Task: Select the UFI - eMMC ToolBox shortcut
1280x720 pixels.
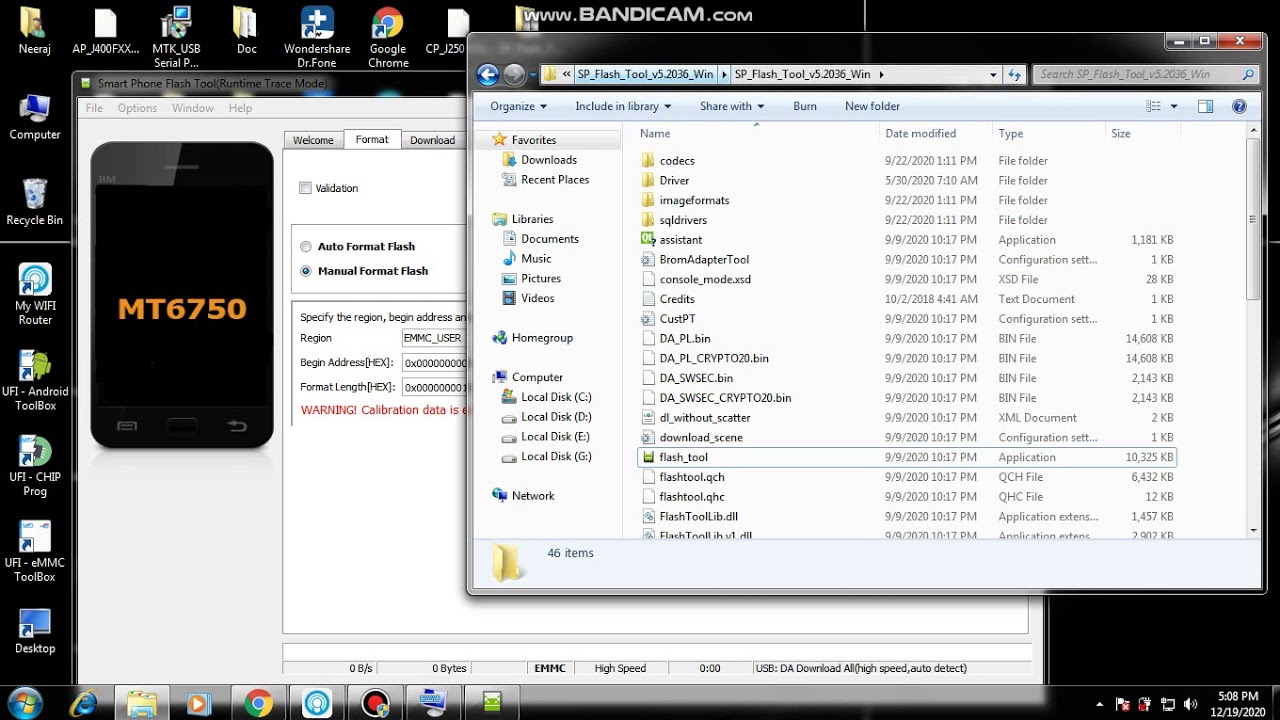Action: (x=35, y=551)
